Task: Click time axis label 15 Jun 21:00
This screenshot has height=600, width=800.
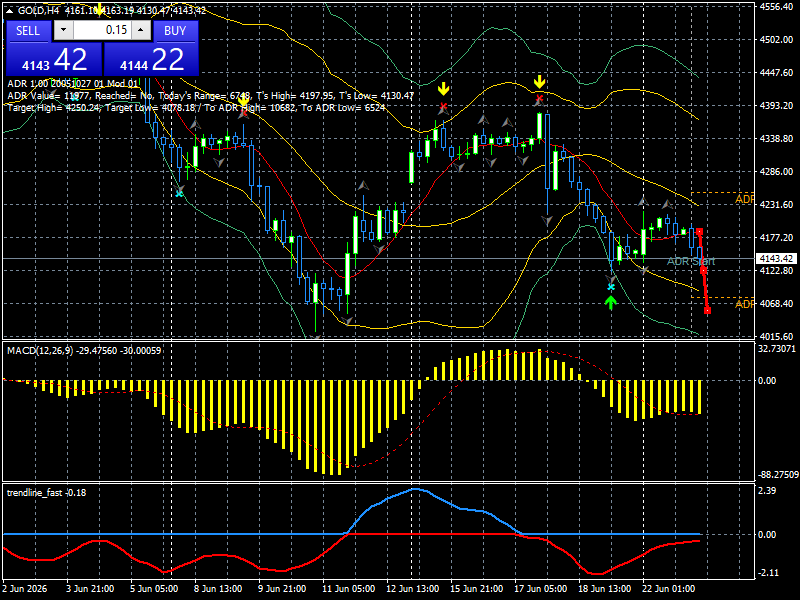Action: pos(476,589)
